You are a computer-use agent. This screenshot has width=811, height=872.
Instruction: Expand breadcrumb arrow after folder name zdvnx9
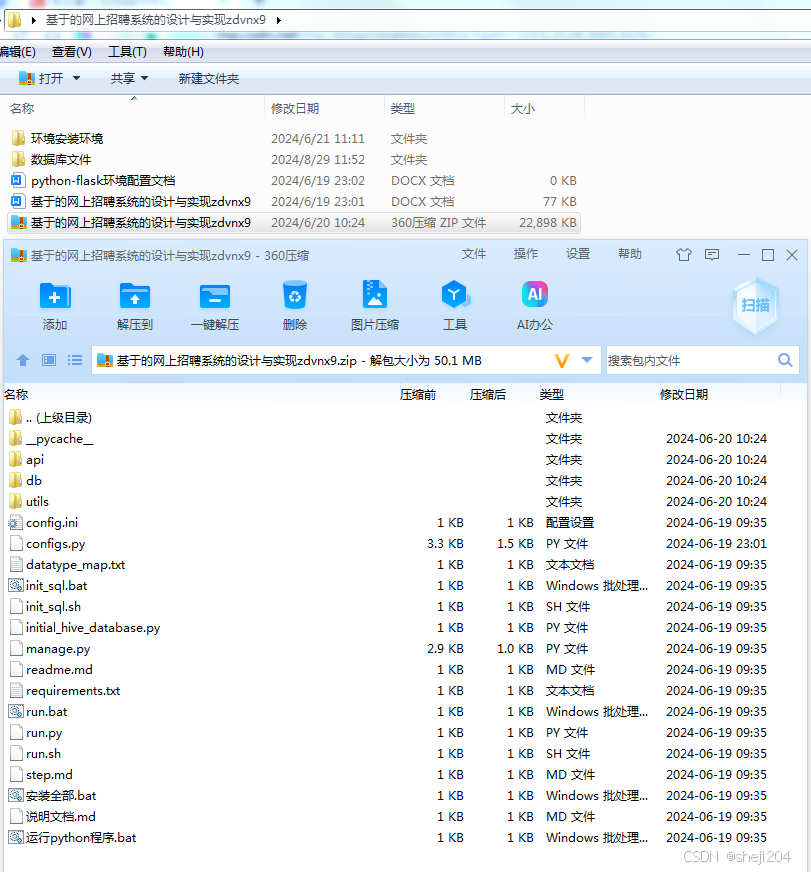click(x=279, y=21)
